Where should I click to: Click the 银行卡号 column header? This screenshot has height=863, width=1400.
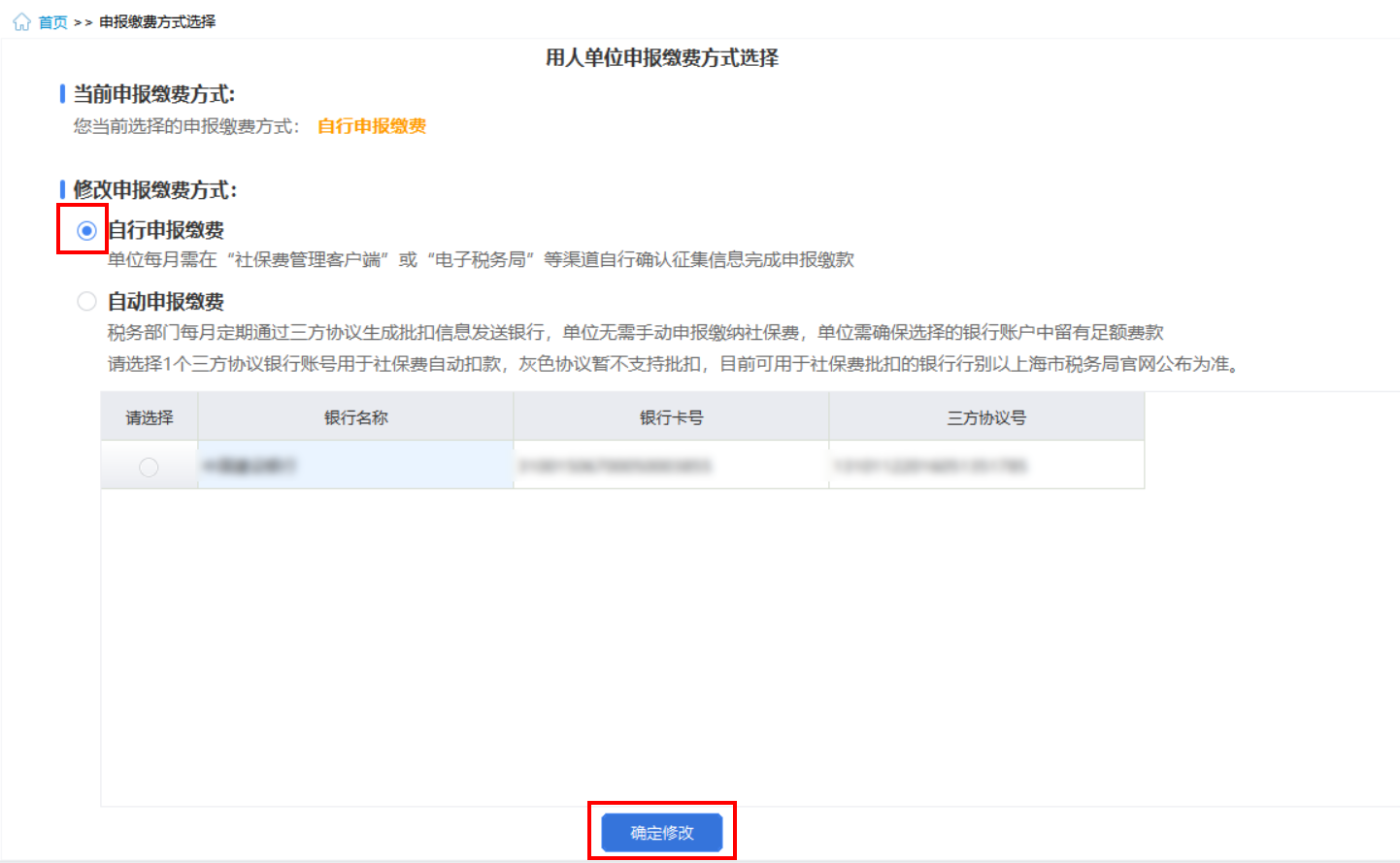click(671, 417)
